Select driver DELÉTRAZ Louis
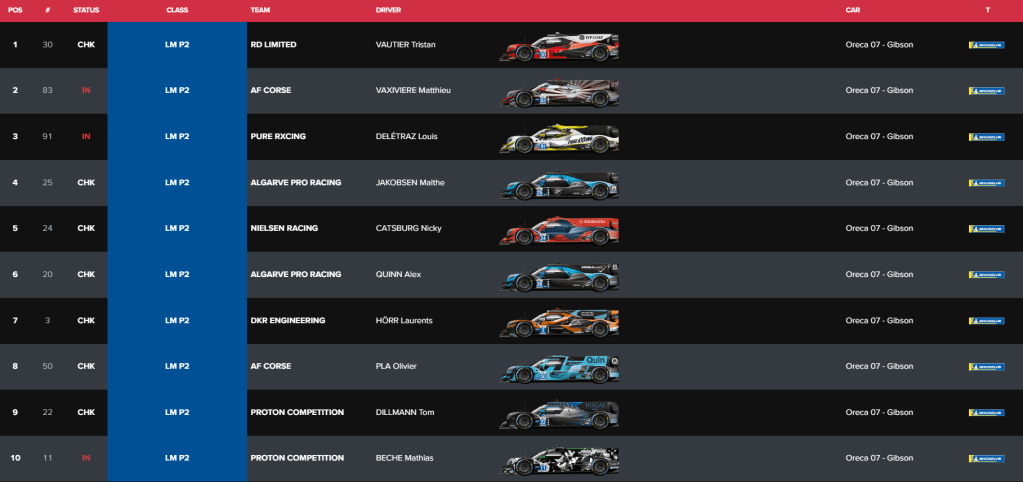This screenshot has height=482, width=1023. [406, 137]
